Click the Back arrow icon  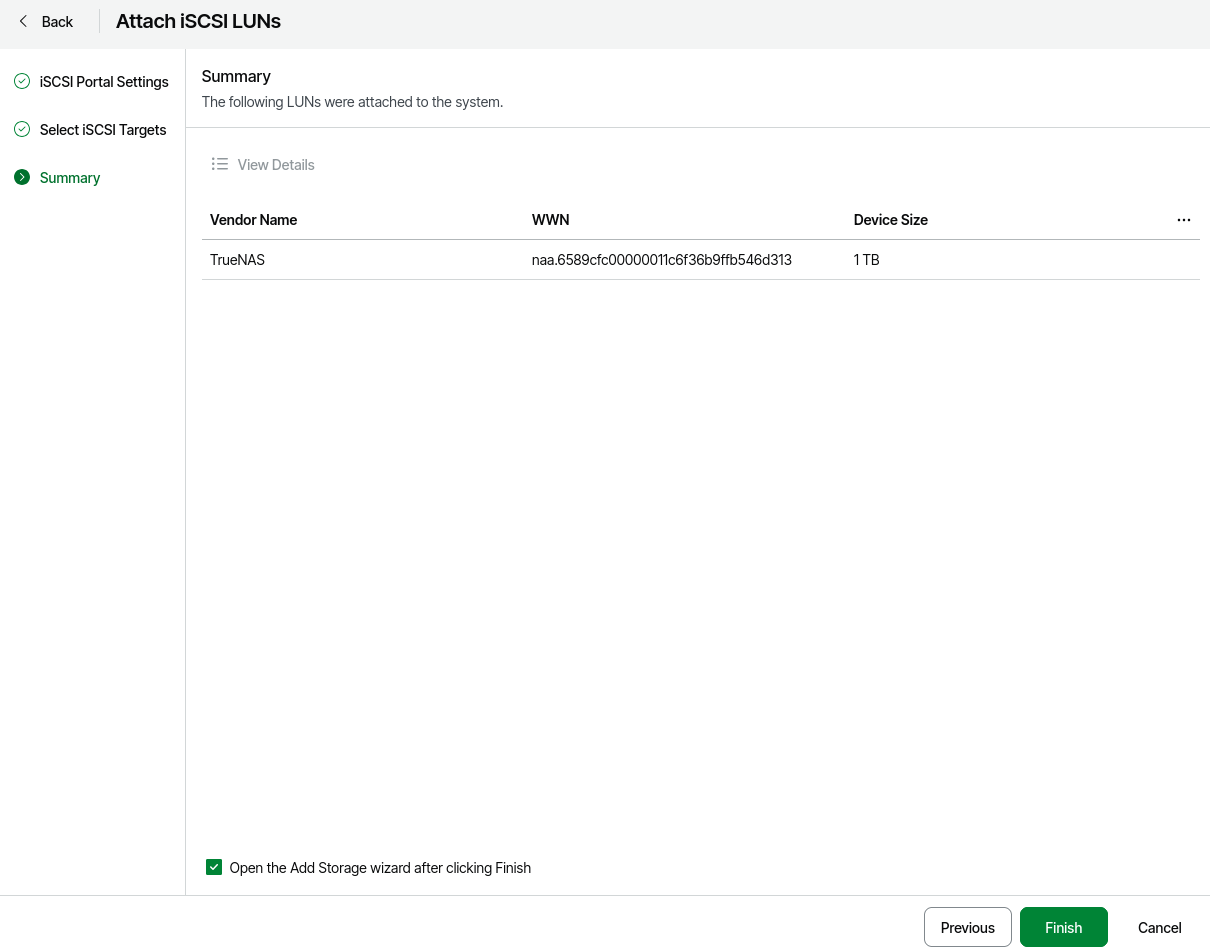(23, 21)
